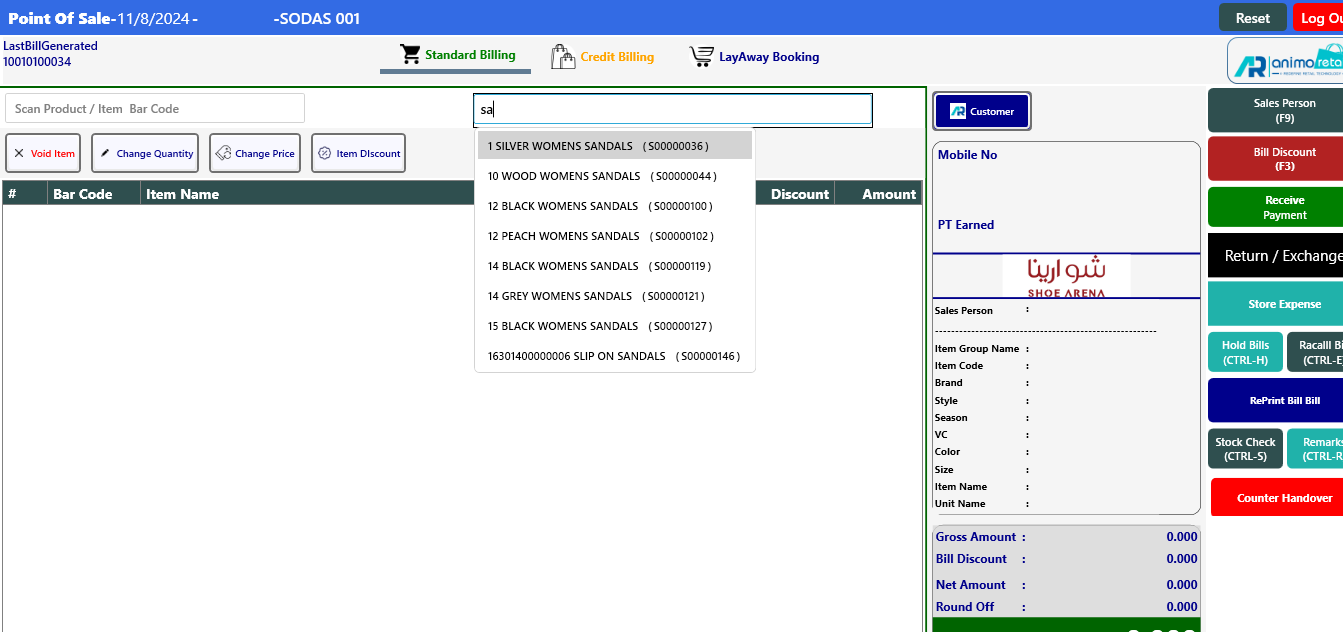Click the shopping bag icon for Credit Billing
Screen dimensions: 1343x632
click(x=563, y=56)
